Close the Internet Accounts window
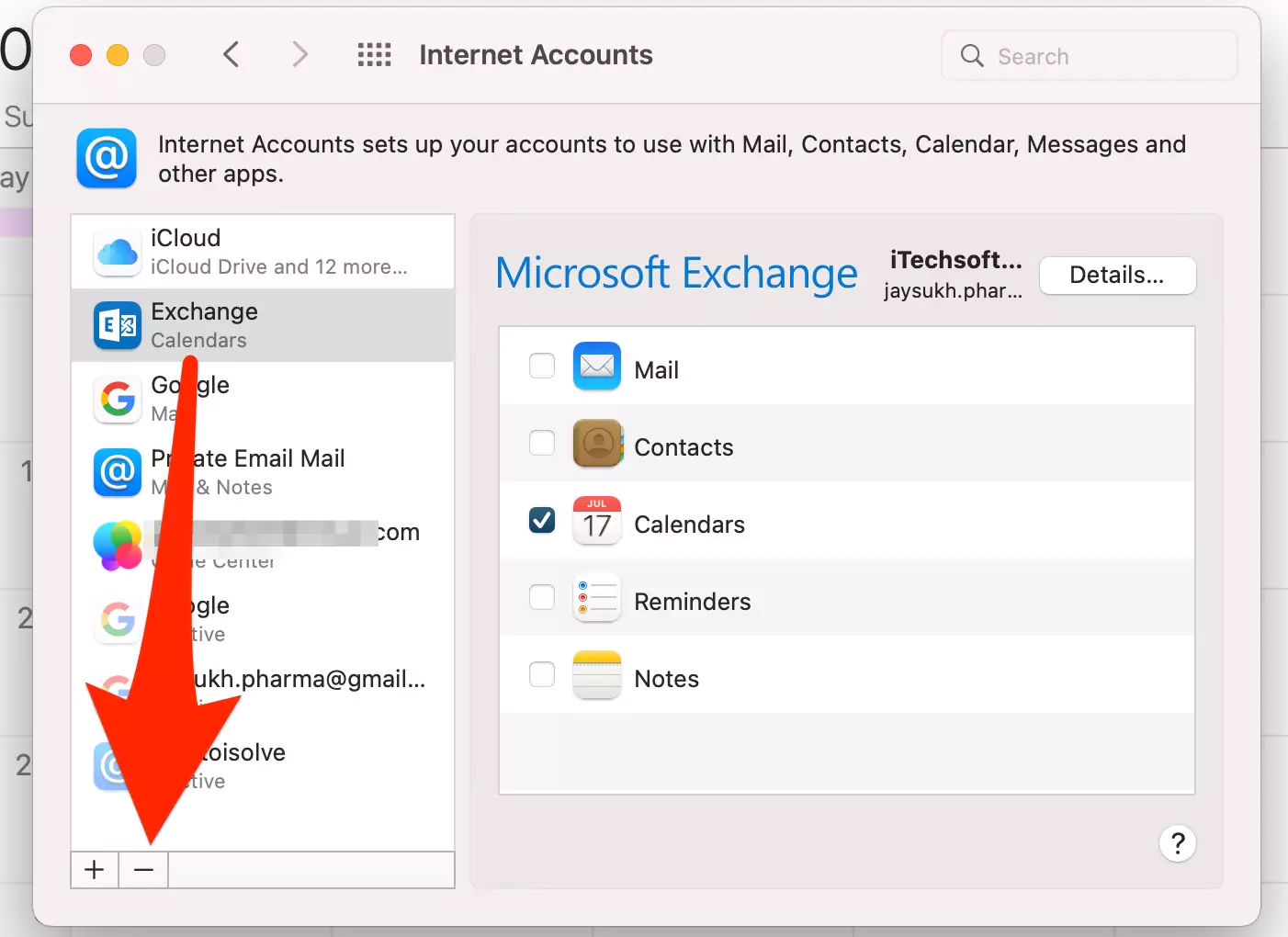 81,55
